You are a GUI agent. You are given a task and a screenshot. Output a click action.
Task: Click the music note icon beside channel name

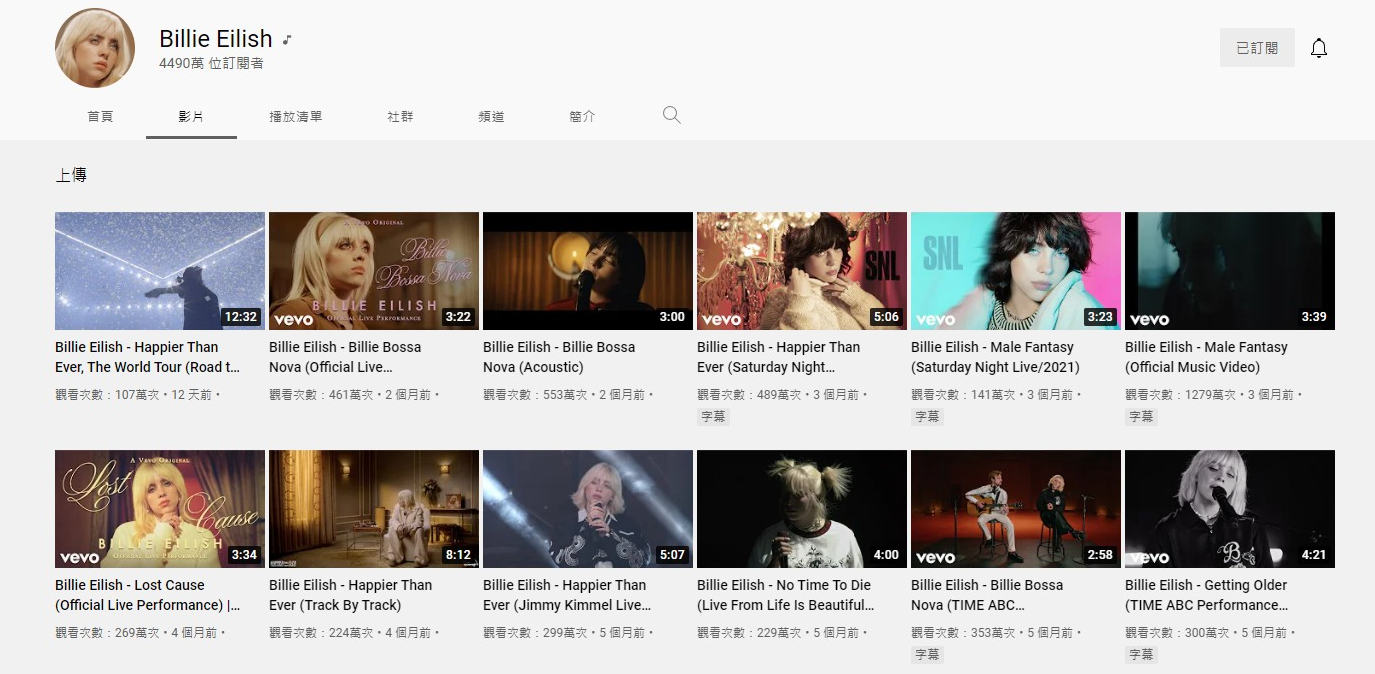click(287, 40)
